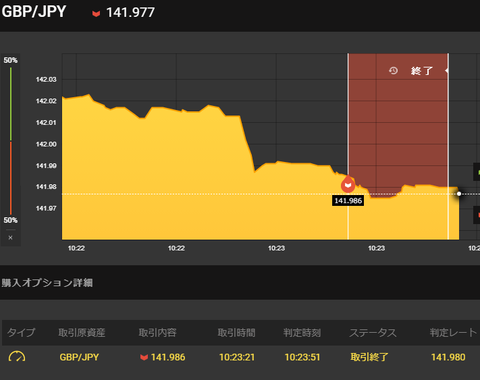The height and width of the screenshot is (380, 480).
Task: Click the 141.986 price label on the chart
Action: [x=348, y=201]
